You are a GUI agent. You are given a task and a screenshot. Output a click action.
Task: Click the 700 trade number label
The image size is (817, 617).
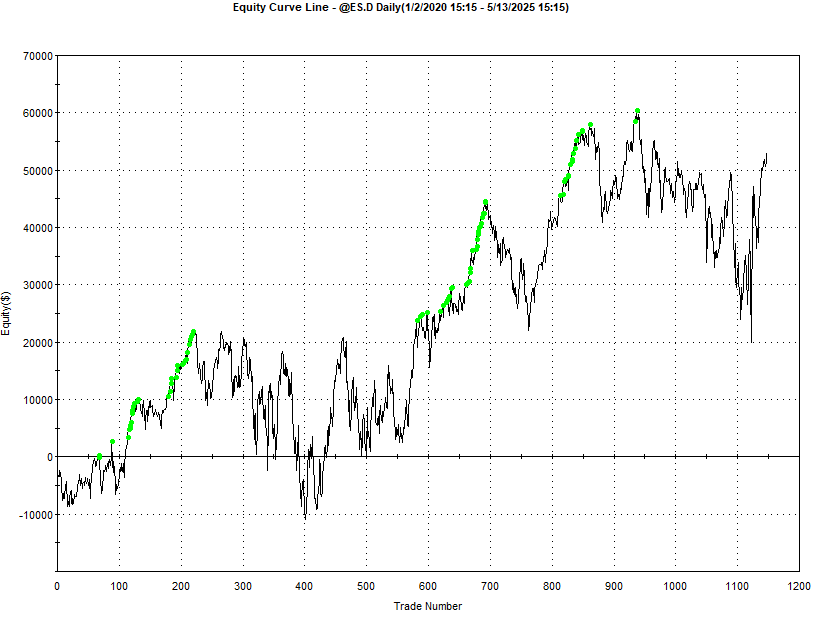490,586
